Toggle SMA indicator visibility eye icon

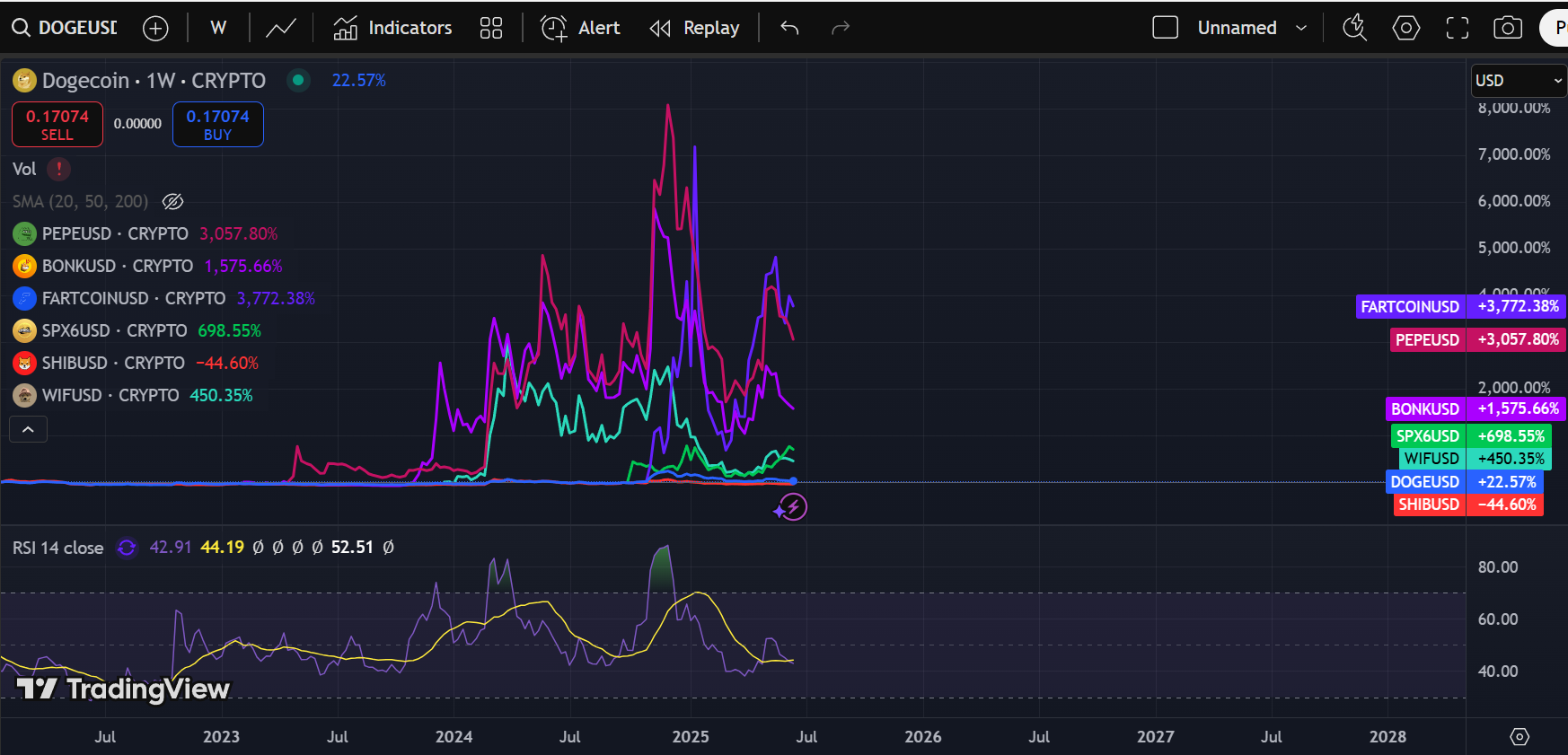pyautogui.click(x=172, y=202)
